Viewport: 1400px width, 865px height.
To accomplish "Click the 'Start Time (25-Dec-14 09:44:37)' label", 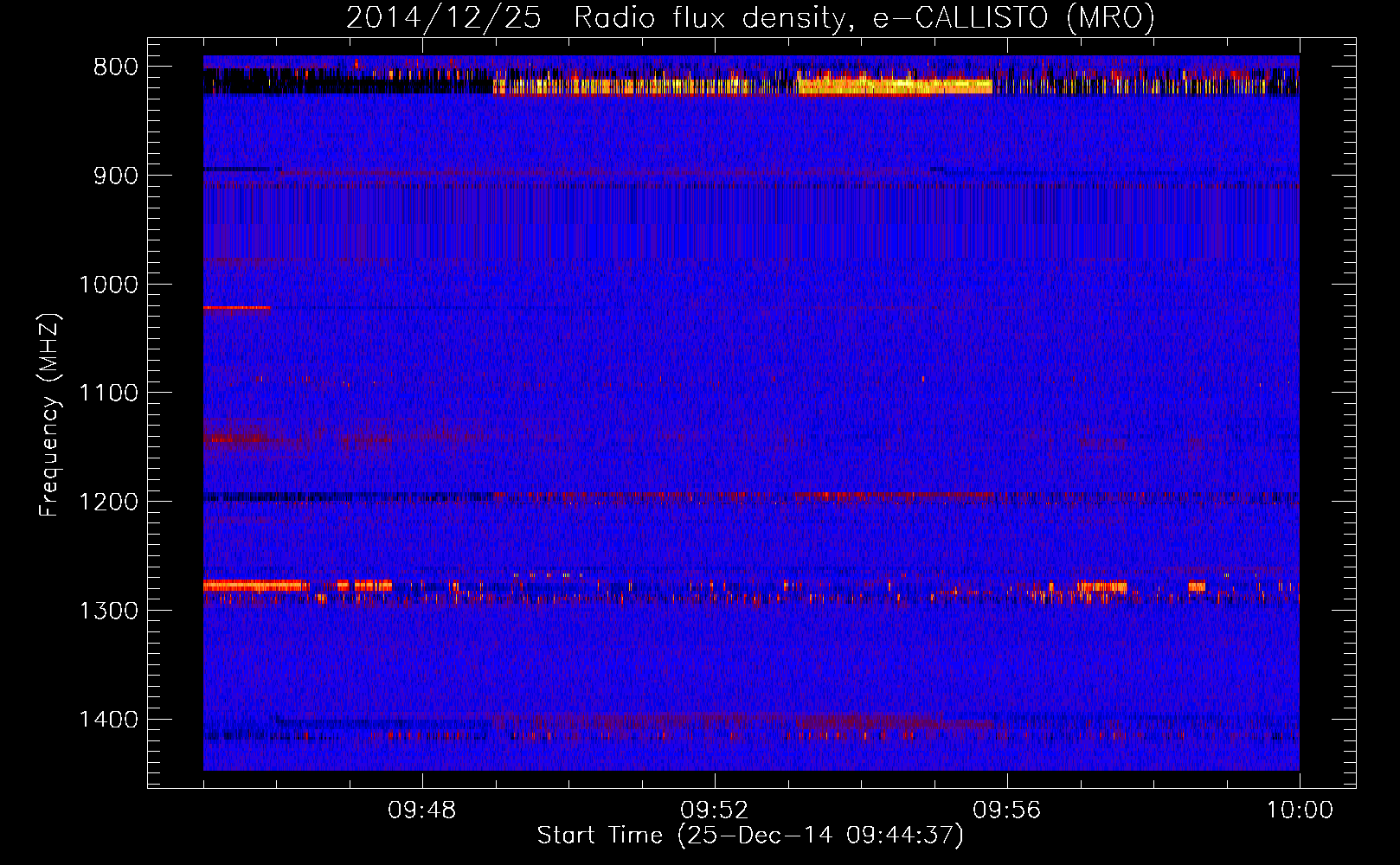I will (750, 836).
